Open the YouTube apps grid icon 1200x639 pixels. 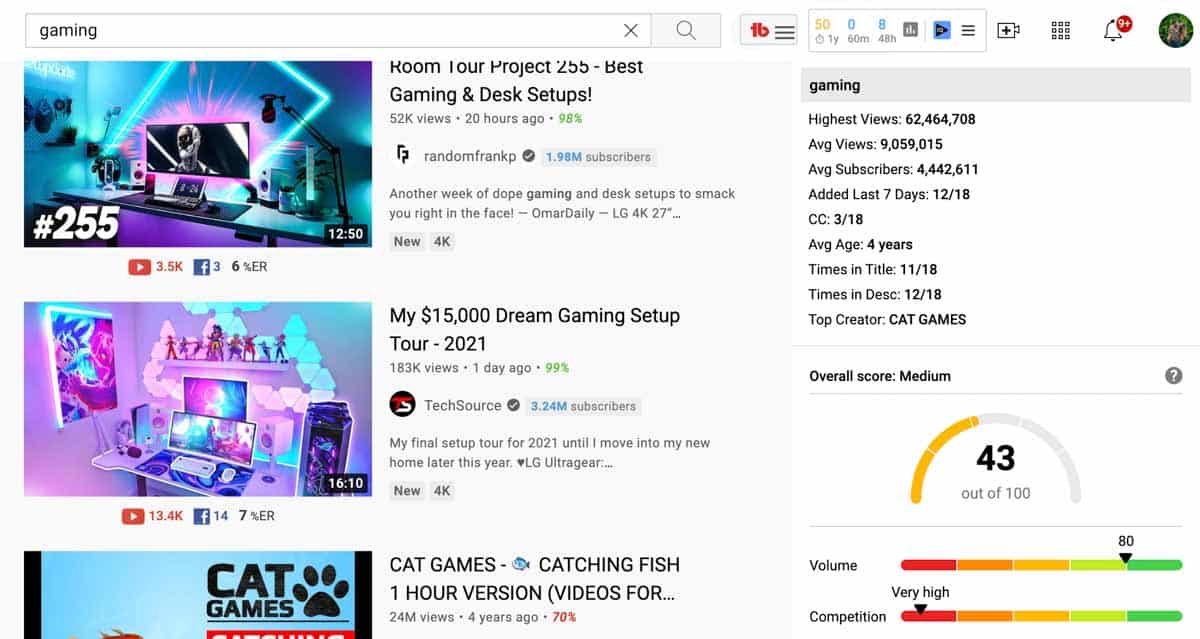point(1060,30)
